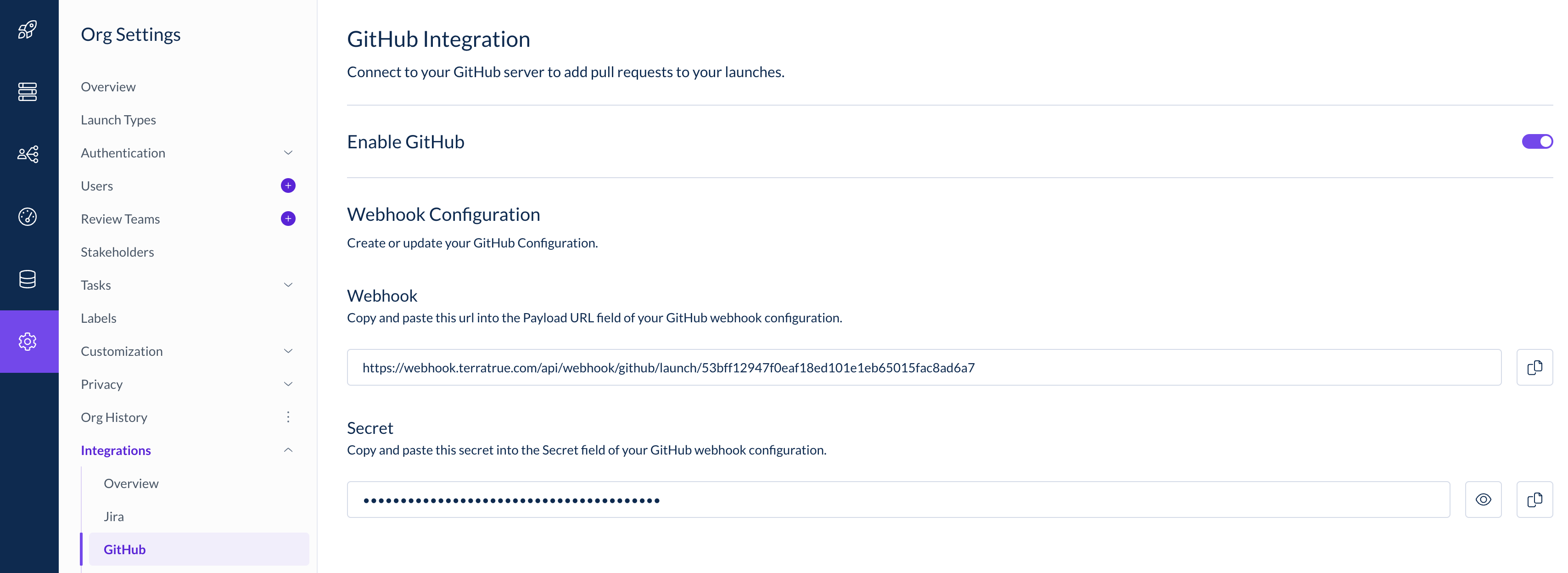The image size is (1568, 573).
Task: Click the webhook URL text field
Action: click(924, 367)
